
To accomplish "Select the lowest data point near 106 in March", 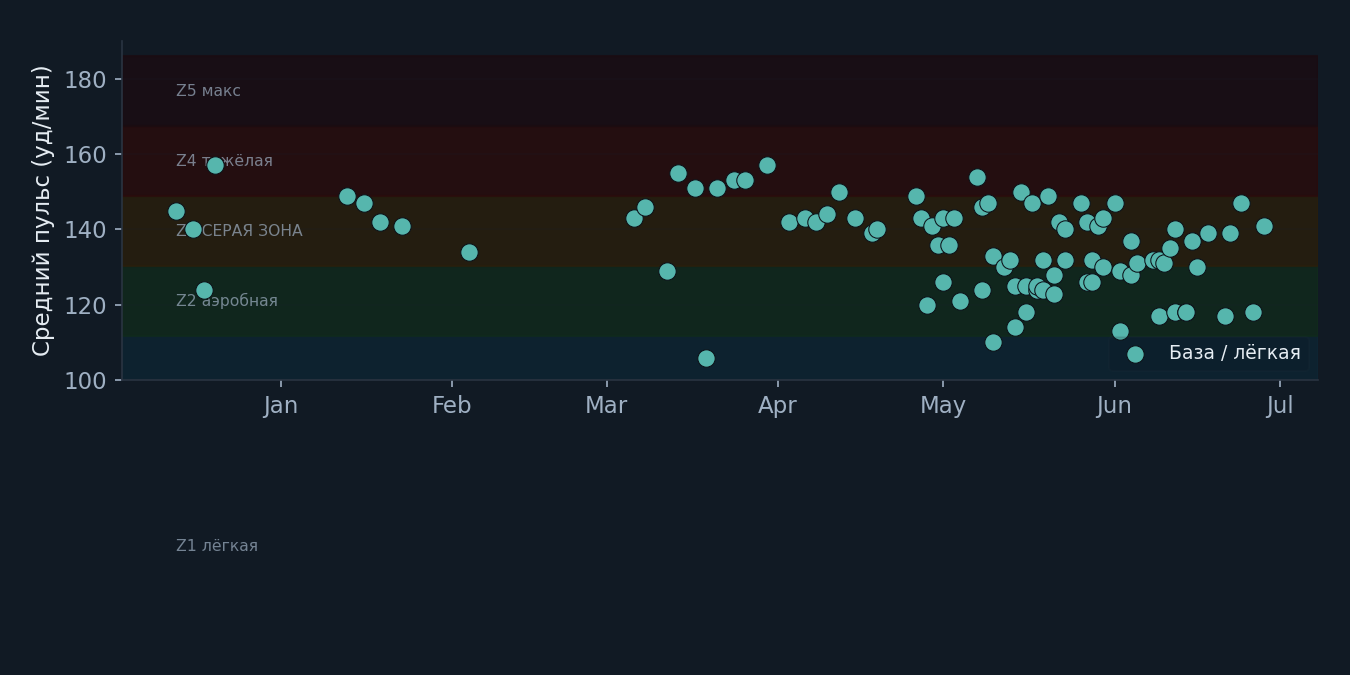I will pos(706,358).
